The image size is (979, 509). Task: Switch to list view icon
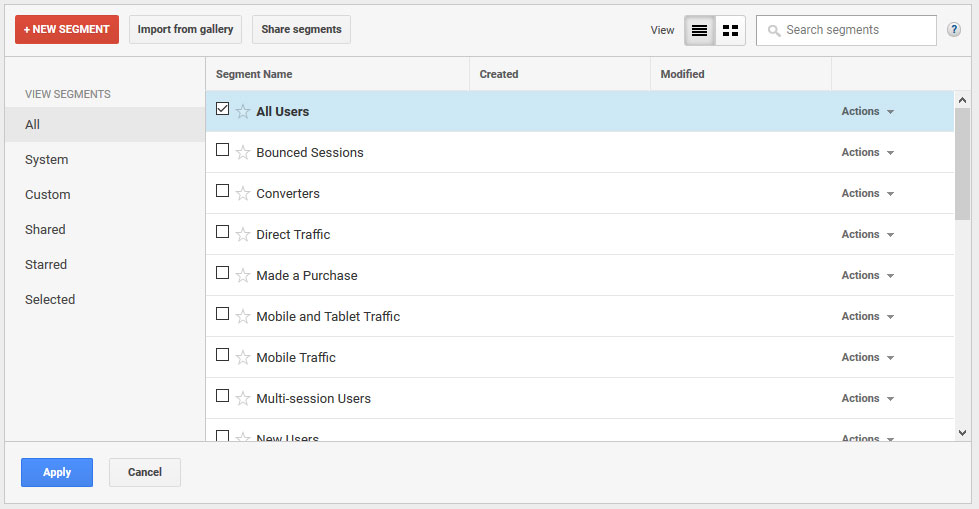pyautogui.click(x=699, y=30)
